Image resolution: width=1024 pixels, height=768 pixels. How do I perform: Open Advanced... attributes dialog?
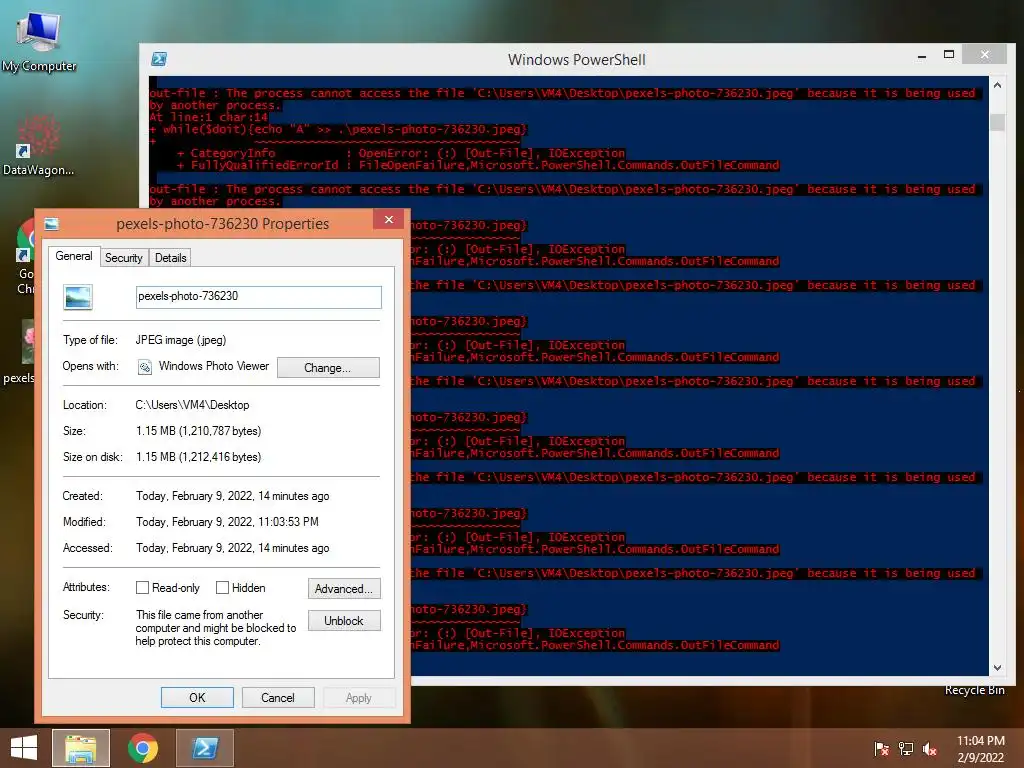coord(344,589)
